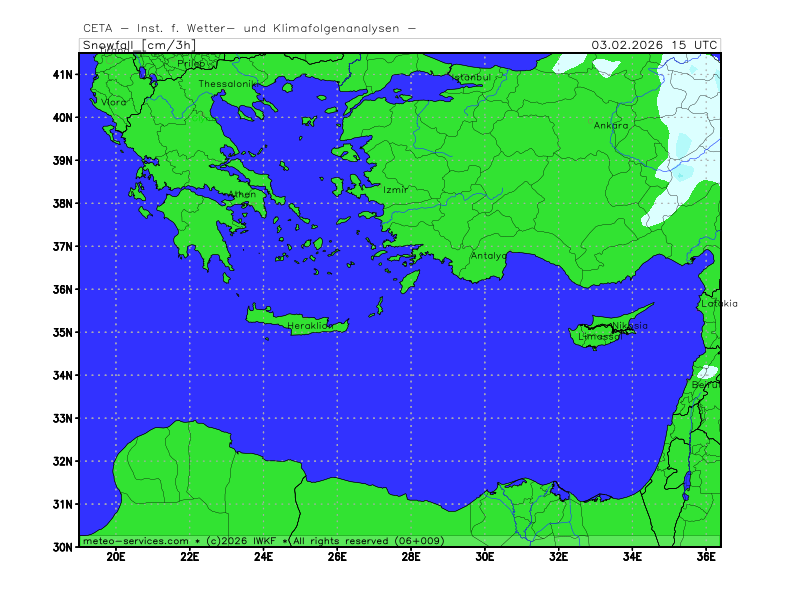This screenshot has height=600, width=800.
Task: Click the 03.02.2026 15 UTC timestamp
Action: click(x=654, y=44)
